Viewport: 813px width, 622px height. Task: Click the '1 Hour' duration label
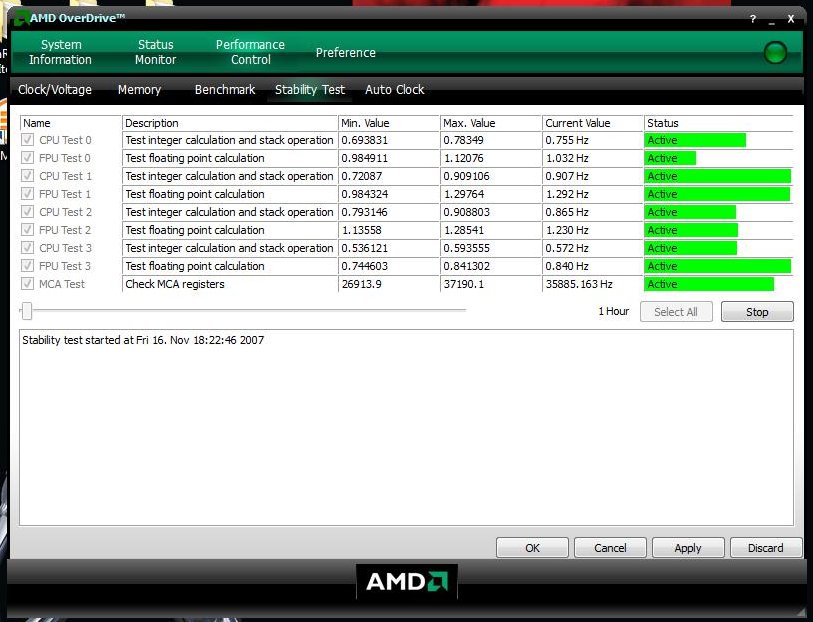(613, 311)
